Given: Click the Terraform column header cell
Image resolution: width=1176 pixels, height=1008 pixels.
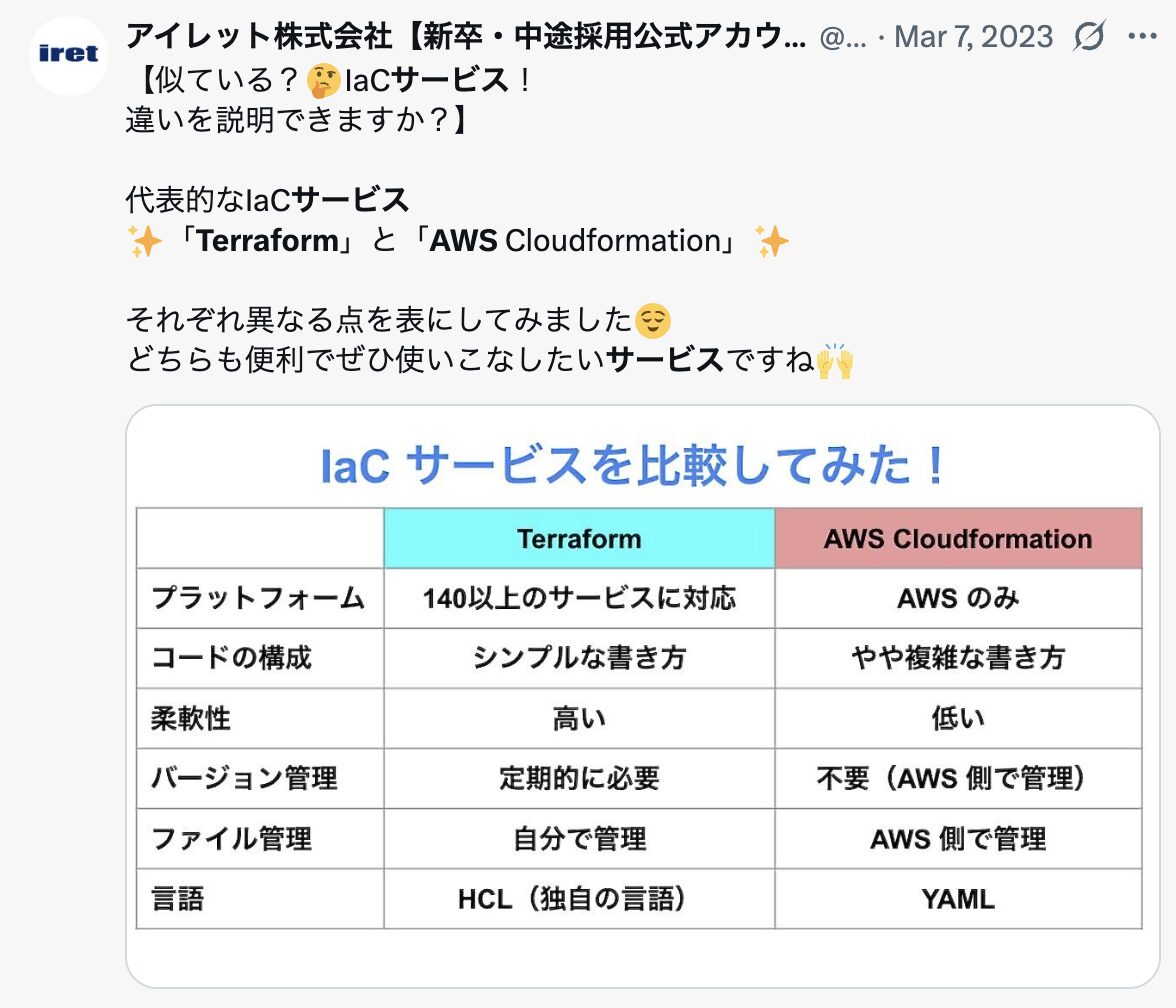Looking at the screenshot, I should (x=579, y=538).
